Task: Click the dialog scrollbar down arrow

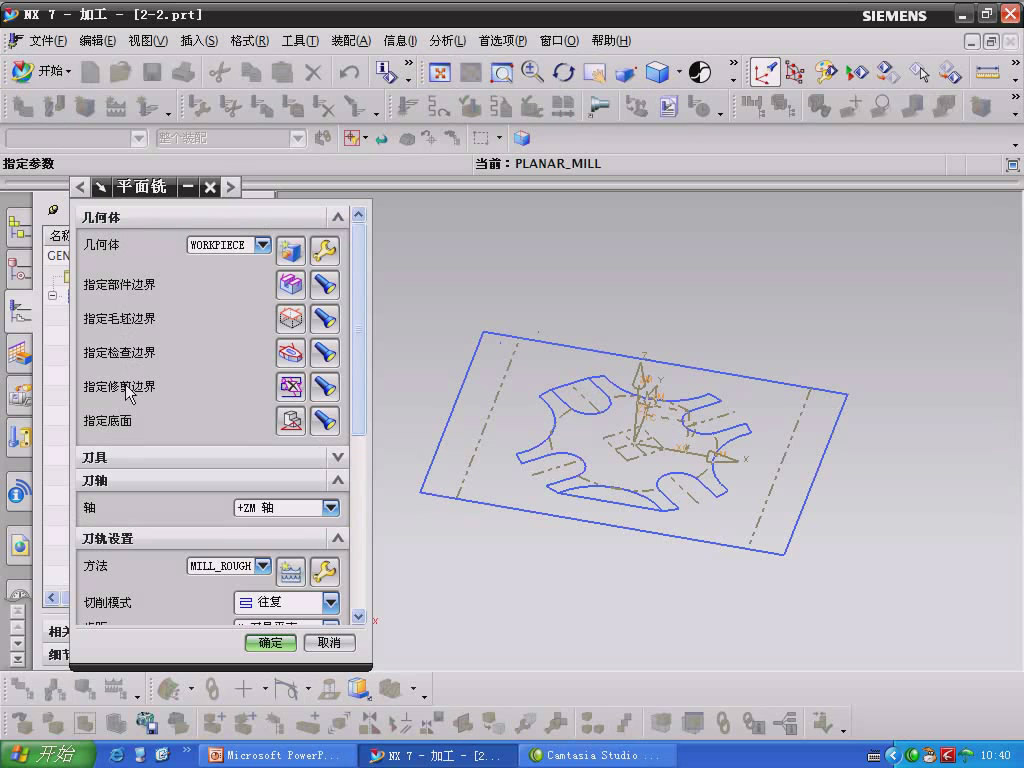Action: pyautogui.click(x=359, y=615)
